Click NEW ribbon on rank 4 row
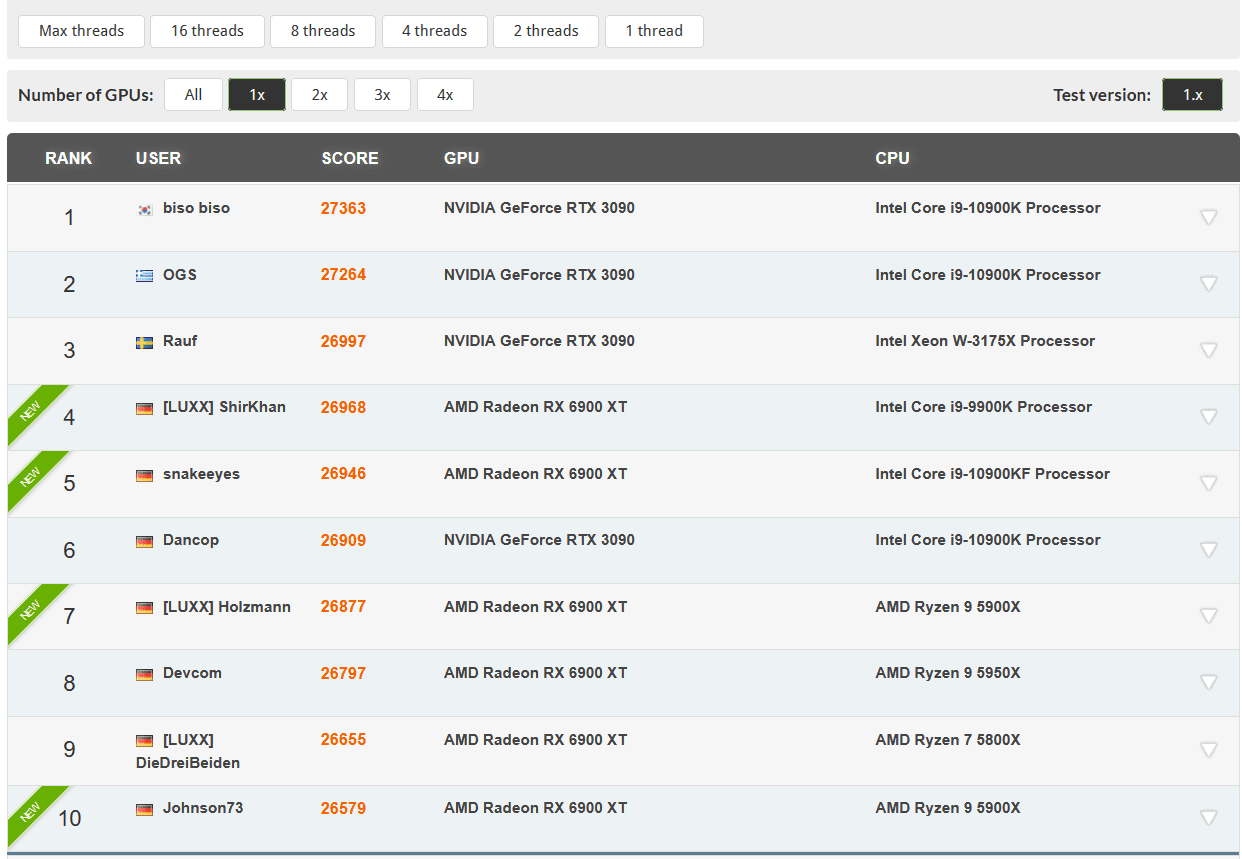 pyautogui.click(x=32, y=410)
